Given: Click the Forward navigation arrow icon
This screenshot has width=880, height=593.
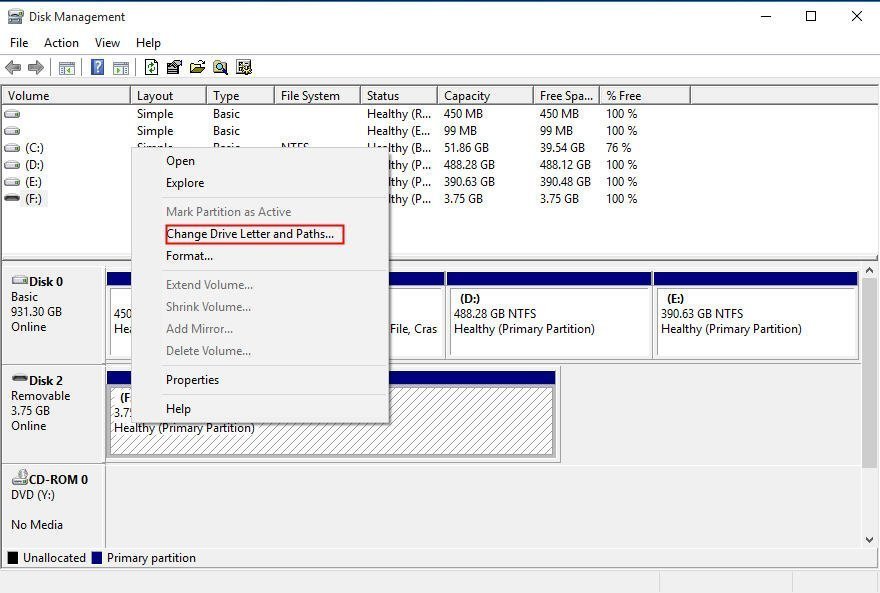Looking at the screenshot, I should (x=34, y=67).
